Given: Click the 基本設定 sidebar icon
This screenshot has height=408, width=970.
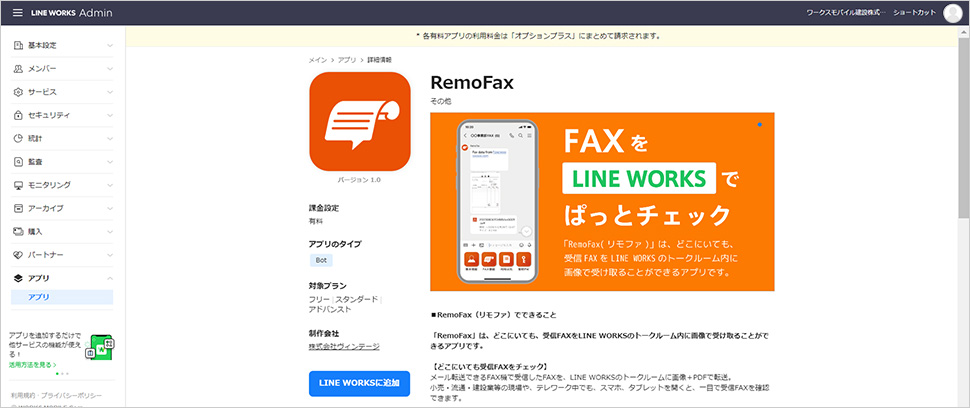Looking at the screenshot, I should [x=18, y=46].
